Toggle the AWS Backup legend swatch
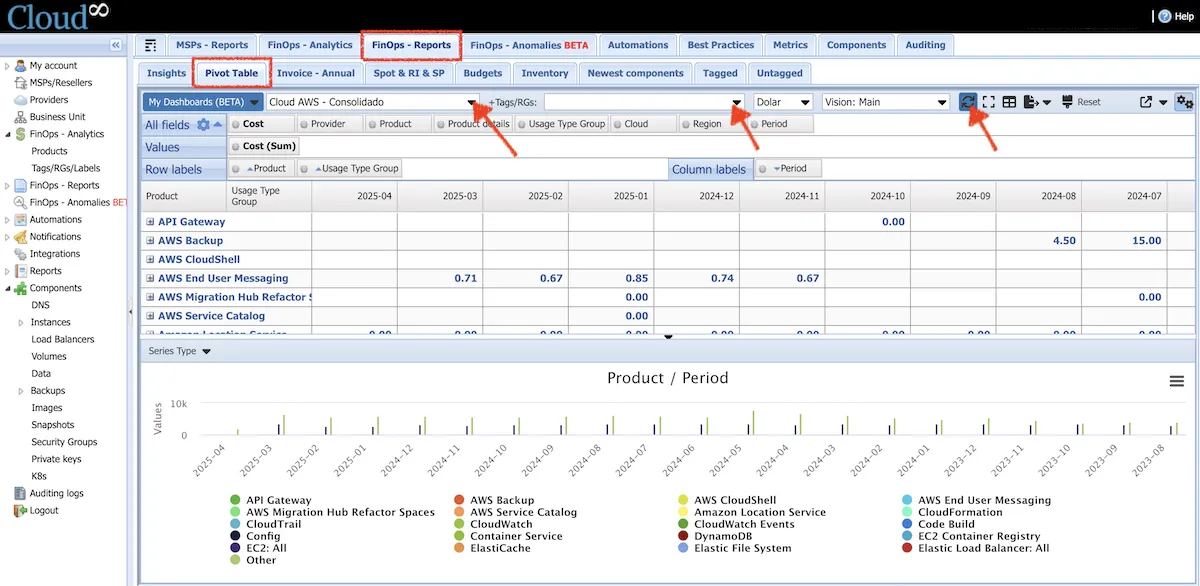This screenshot has height=586, width=1200. pyautogui.click(x=459, y=500)
